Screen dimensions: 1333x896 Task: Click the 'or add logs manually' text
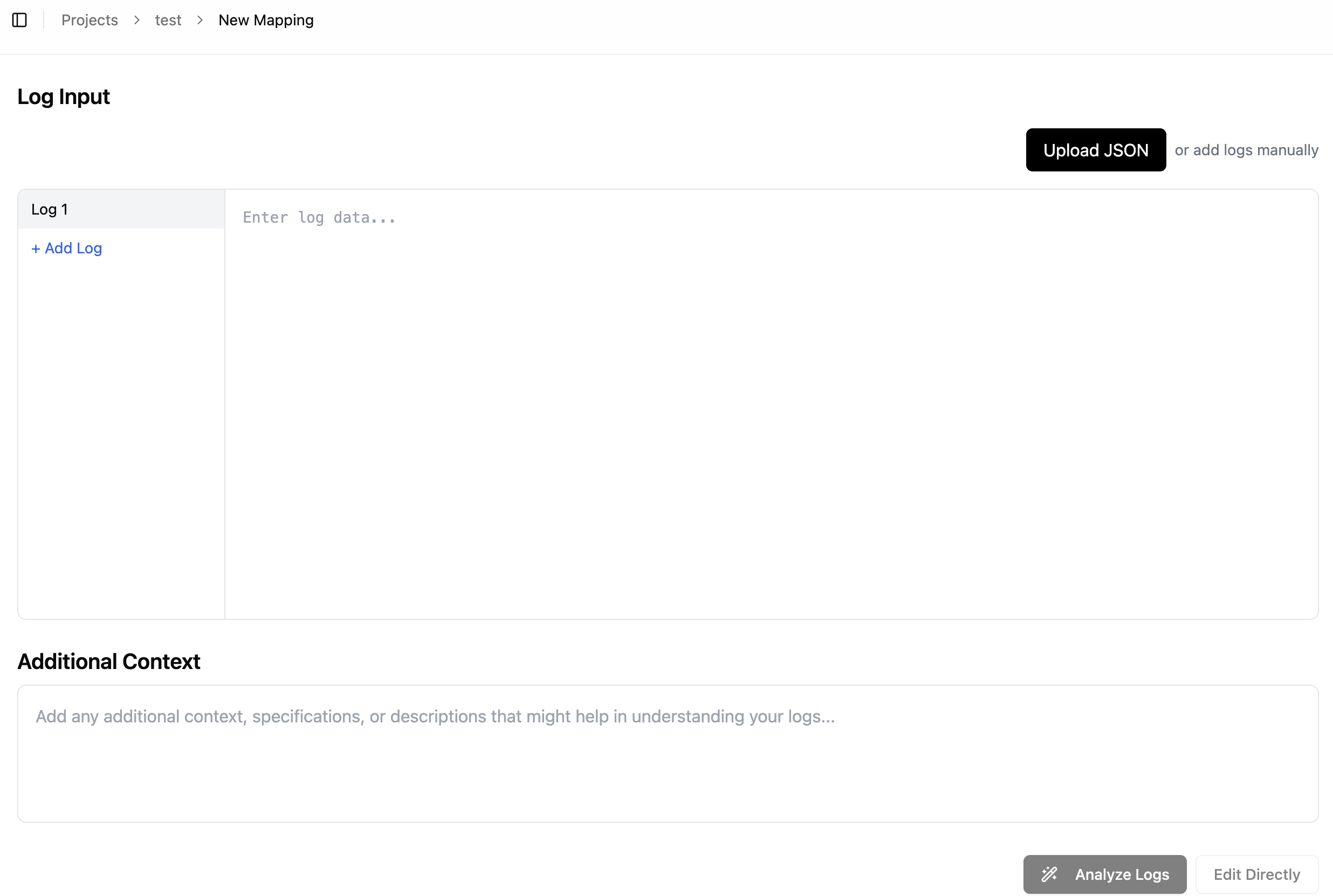pos(1246,150)
